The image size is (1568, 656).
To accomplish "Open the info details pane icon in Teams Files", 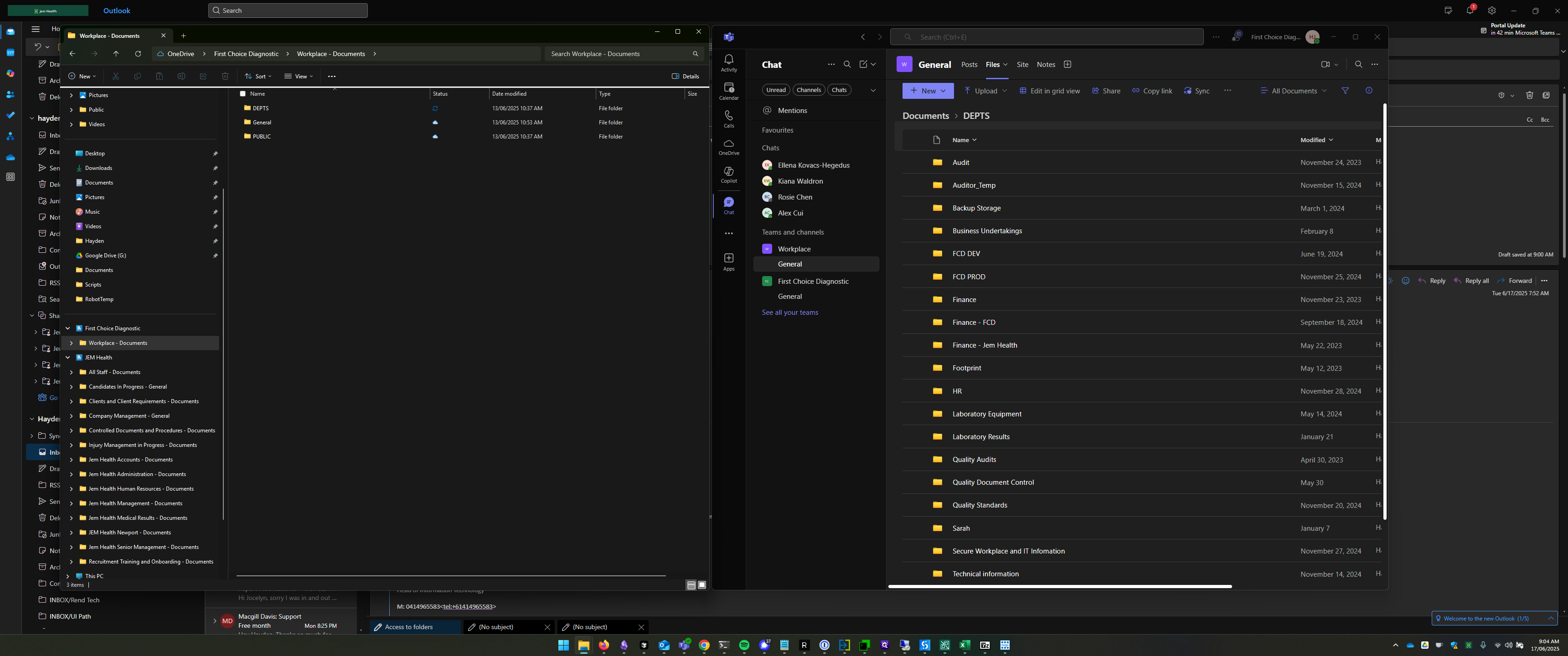I will [x=1369, y=91].
